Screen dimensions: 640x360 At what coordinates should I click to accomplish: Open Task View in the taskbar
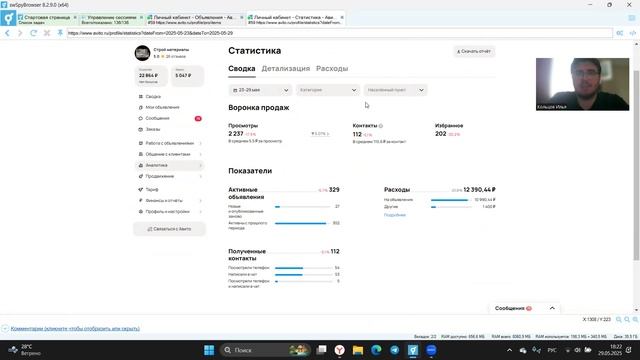(x=322, y=350)
